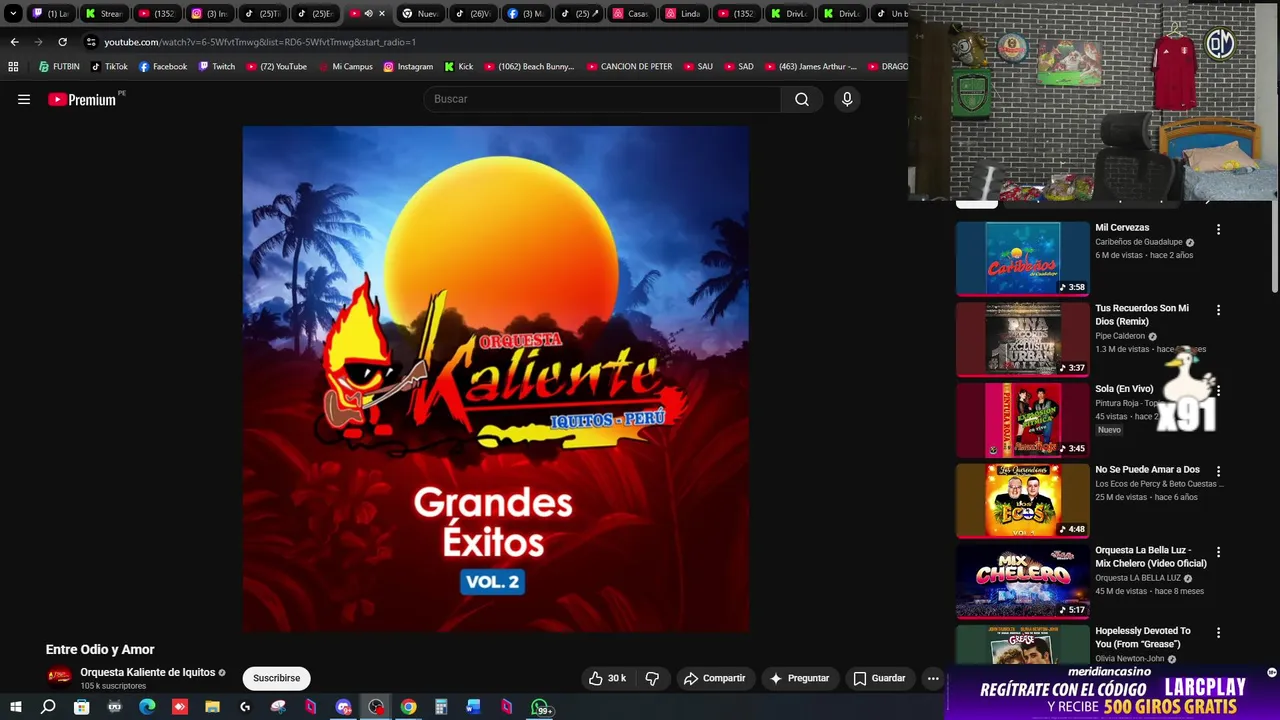This screenshot has height=720, width=1280.
Task: Click the Grandes Éxitos Vol. 2 video player
Action: point(495,379)
